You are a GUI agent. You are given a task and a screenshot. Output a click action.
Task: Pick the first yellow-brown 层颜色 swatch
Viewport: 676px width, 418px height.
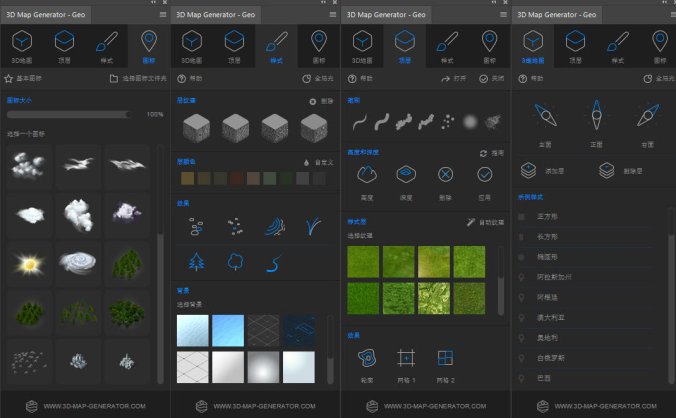click(x=185, y=178)
